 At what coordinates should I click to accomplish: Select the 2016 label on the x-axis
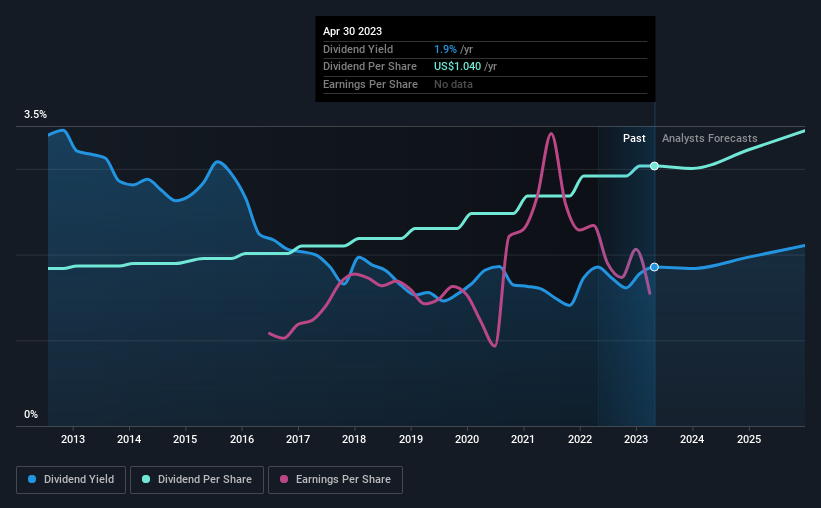click(242, 439)
